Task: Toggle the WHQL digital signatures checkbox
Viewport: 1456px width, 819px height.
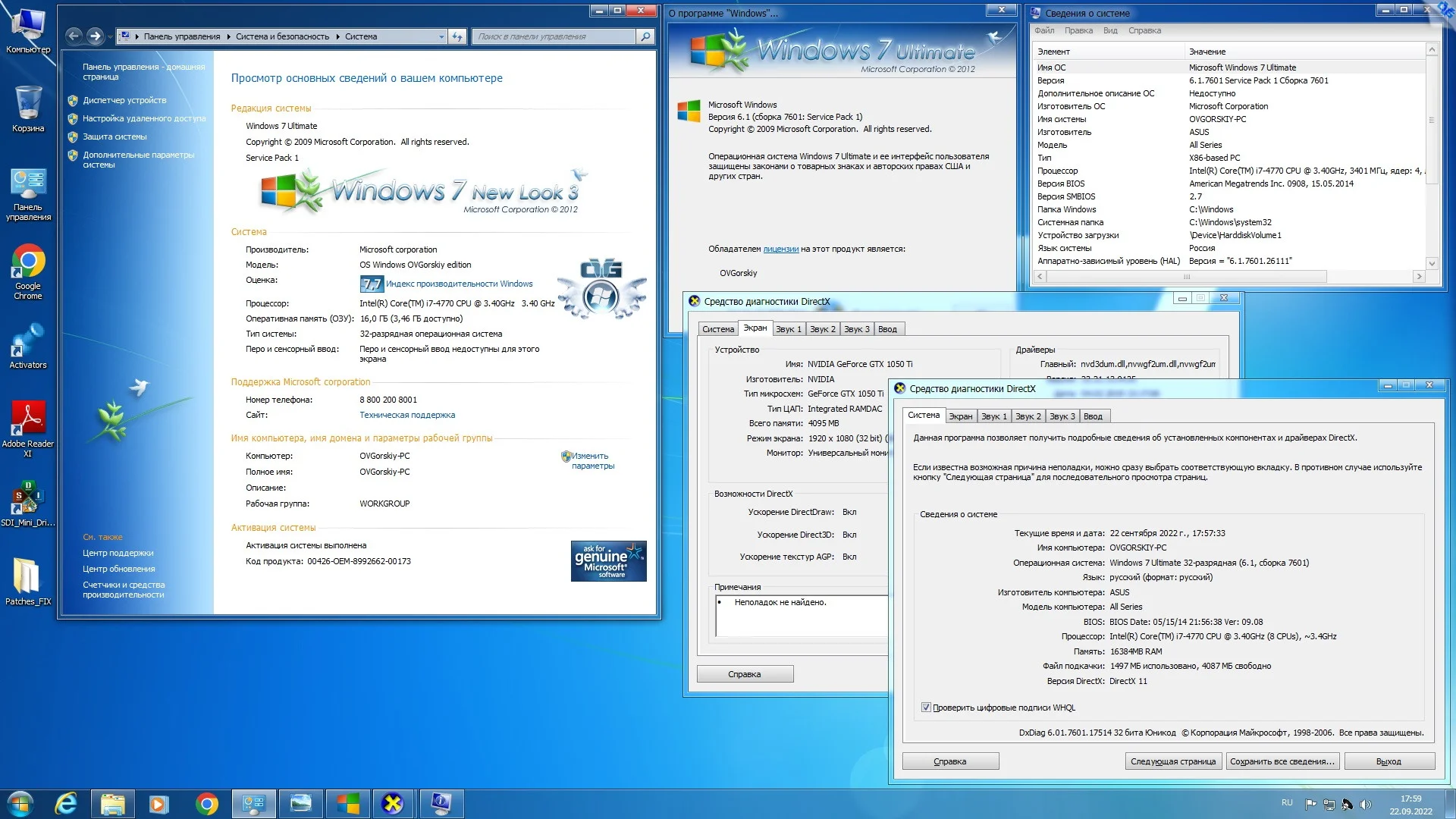Action: [x=926, y=708]
